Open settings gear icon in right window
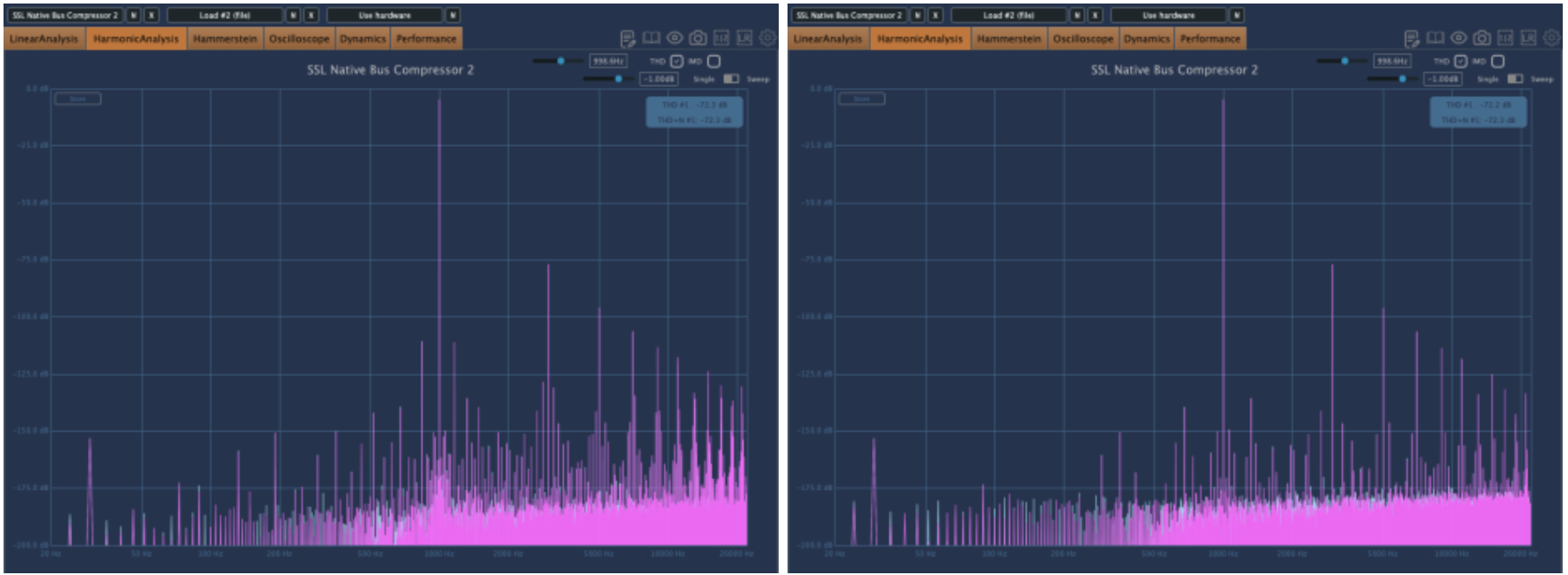This screenshot has height=575, width=1568. pyautogui.click(x=1551, y=38)
